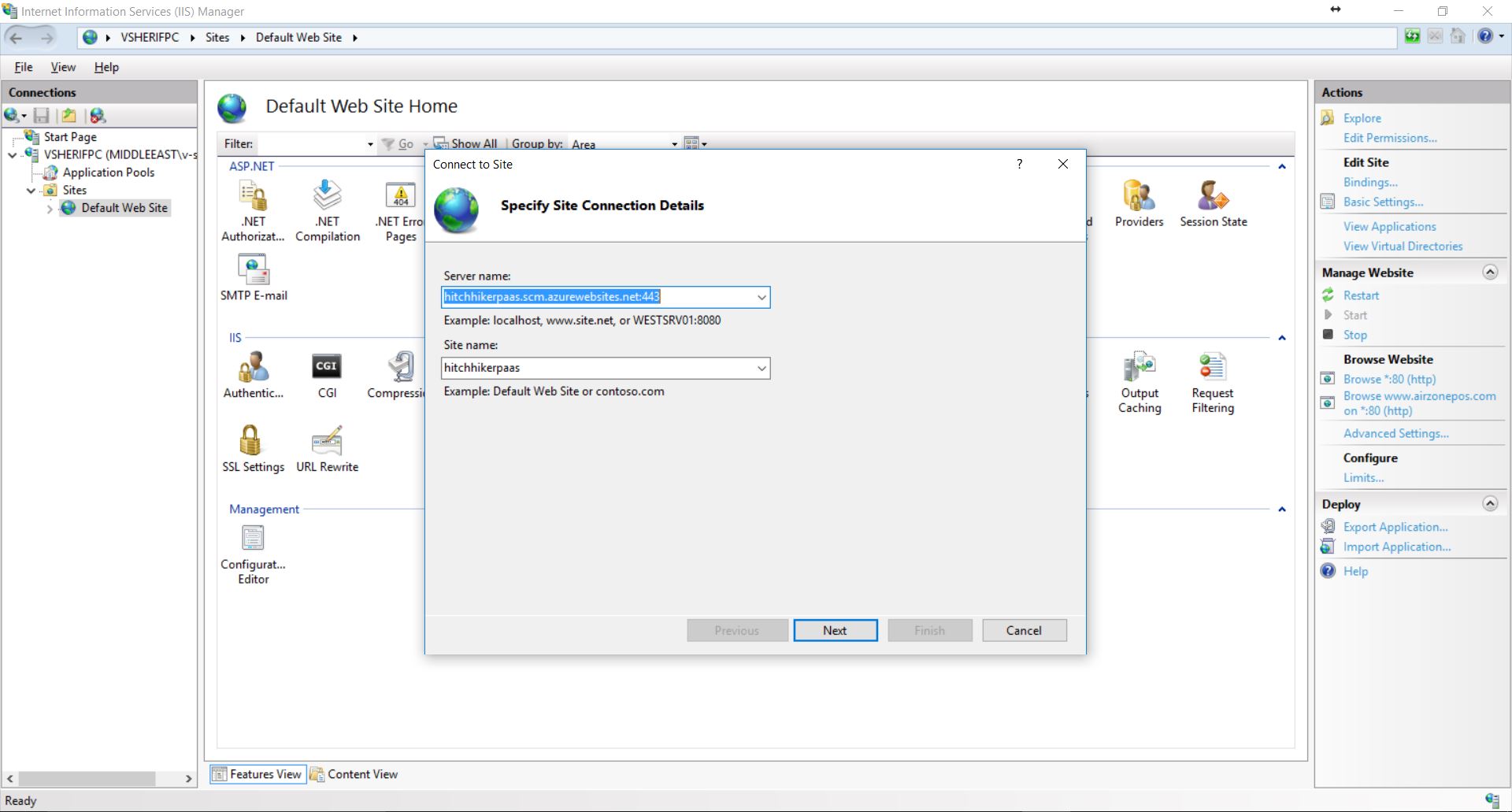Screen dimensions: 1512x812
Task: Collapse the VSHERIFPC server tree node
Action: [x=13, y=155]
